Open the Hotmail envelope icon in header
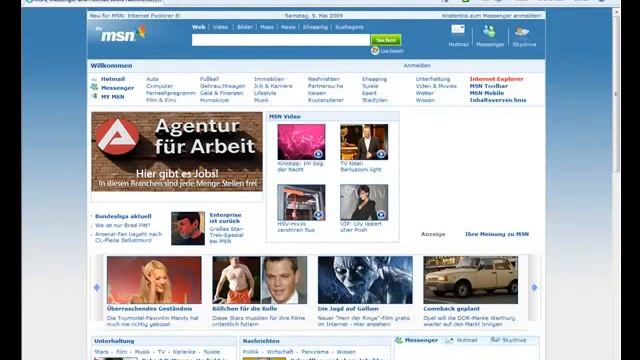The height and width of the screenshot is (360, 640). 458,29
